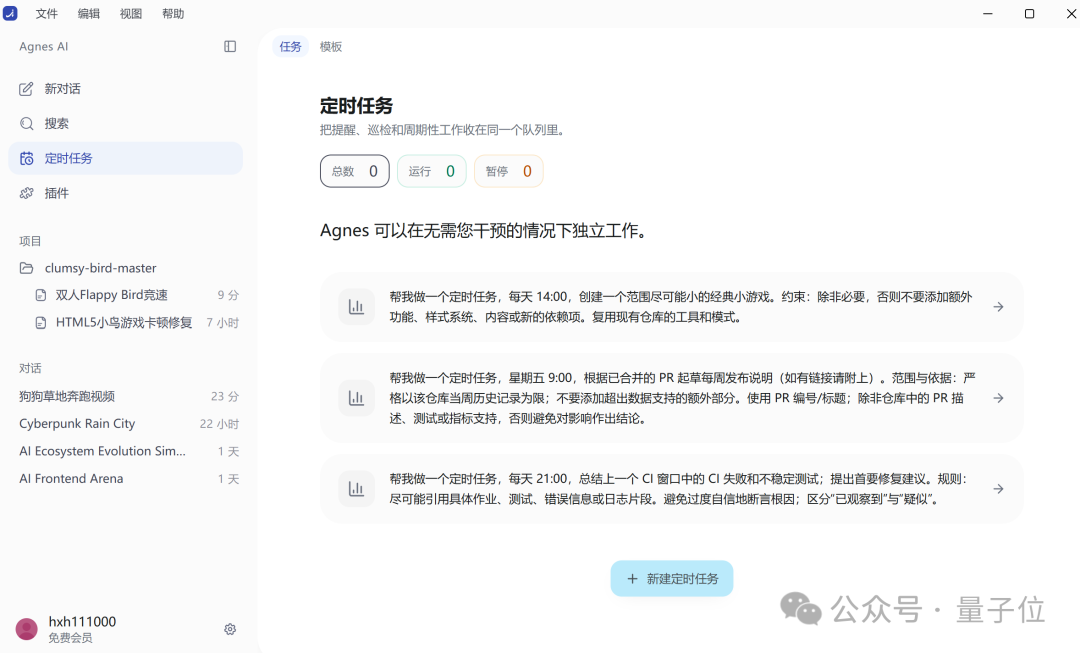Open the Cyberpunk Rain City conversation
Screen dimensions: 1080x653
(125, 424)
